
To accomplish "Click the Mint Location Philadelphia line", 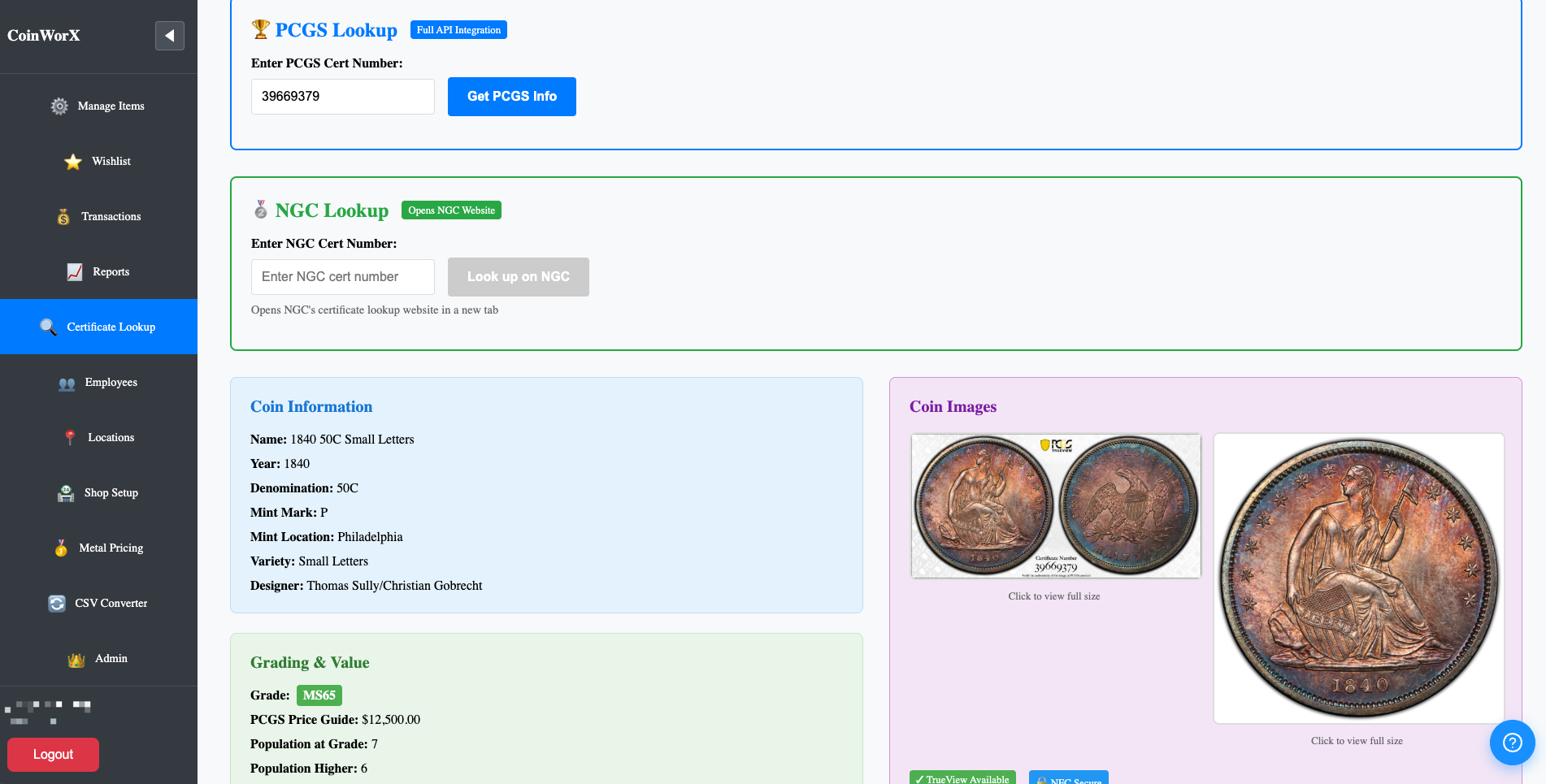I will tap(327, 537).
